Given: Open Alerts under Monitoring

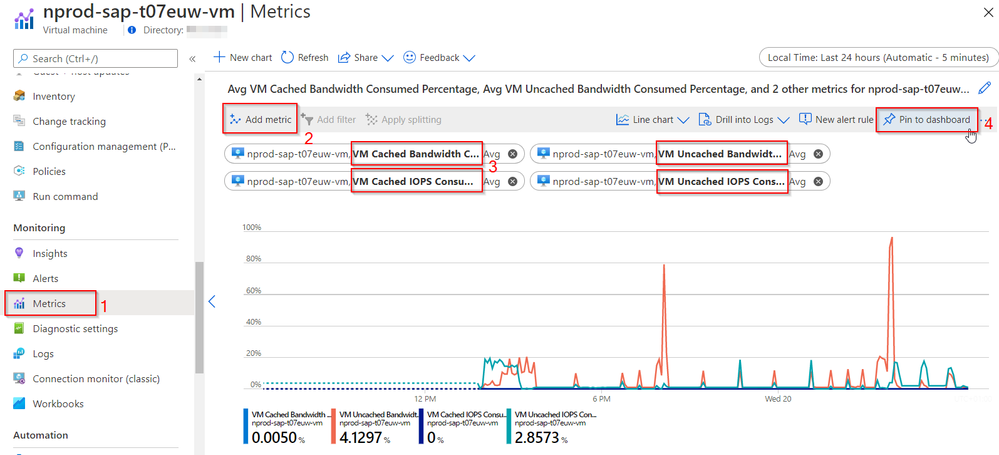Looking at the screenshot, I should coord(45,278).
